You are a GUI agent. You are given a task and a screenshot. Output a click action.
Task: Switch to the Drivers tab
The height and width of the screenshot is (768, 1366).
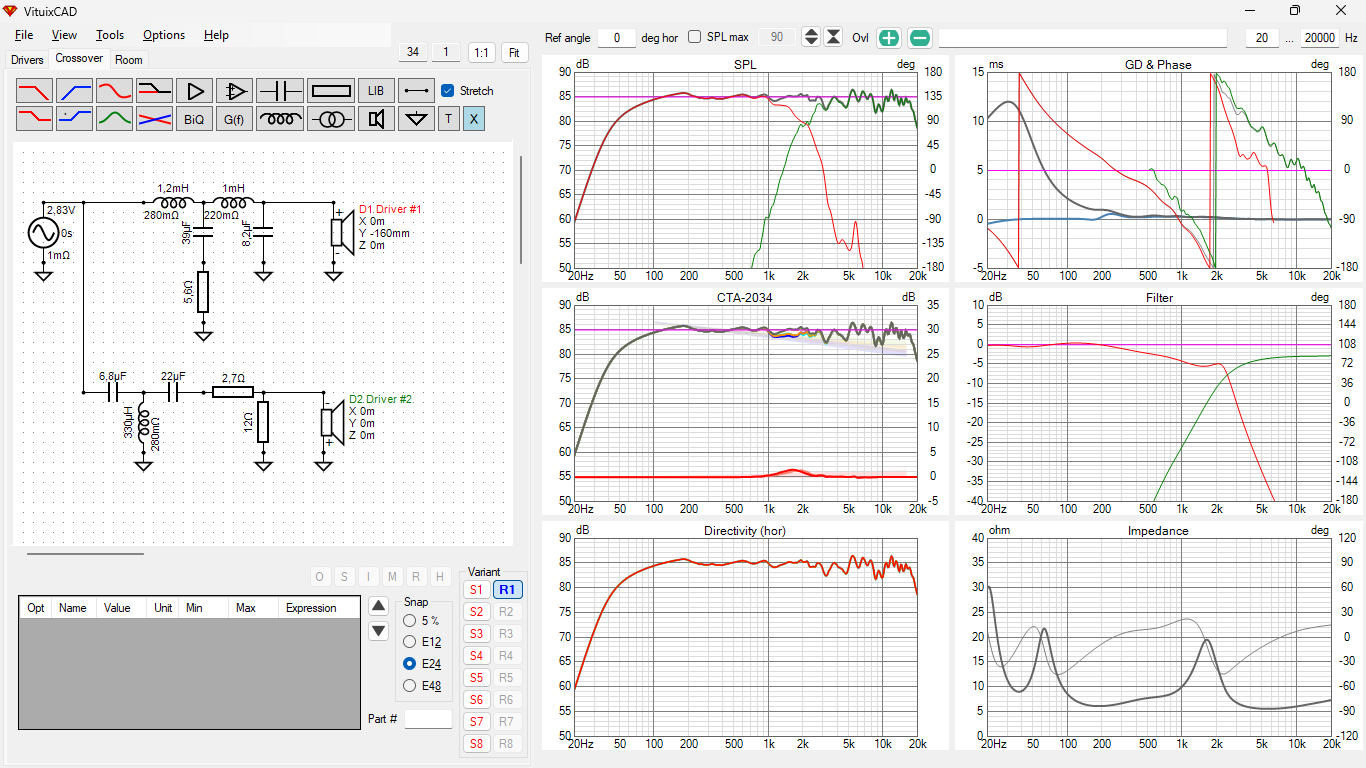pyautogui.click(x=27, y=60)
